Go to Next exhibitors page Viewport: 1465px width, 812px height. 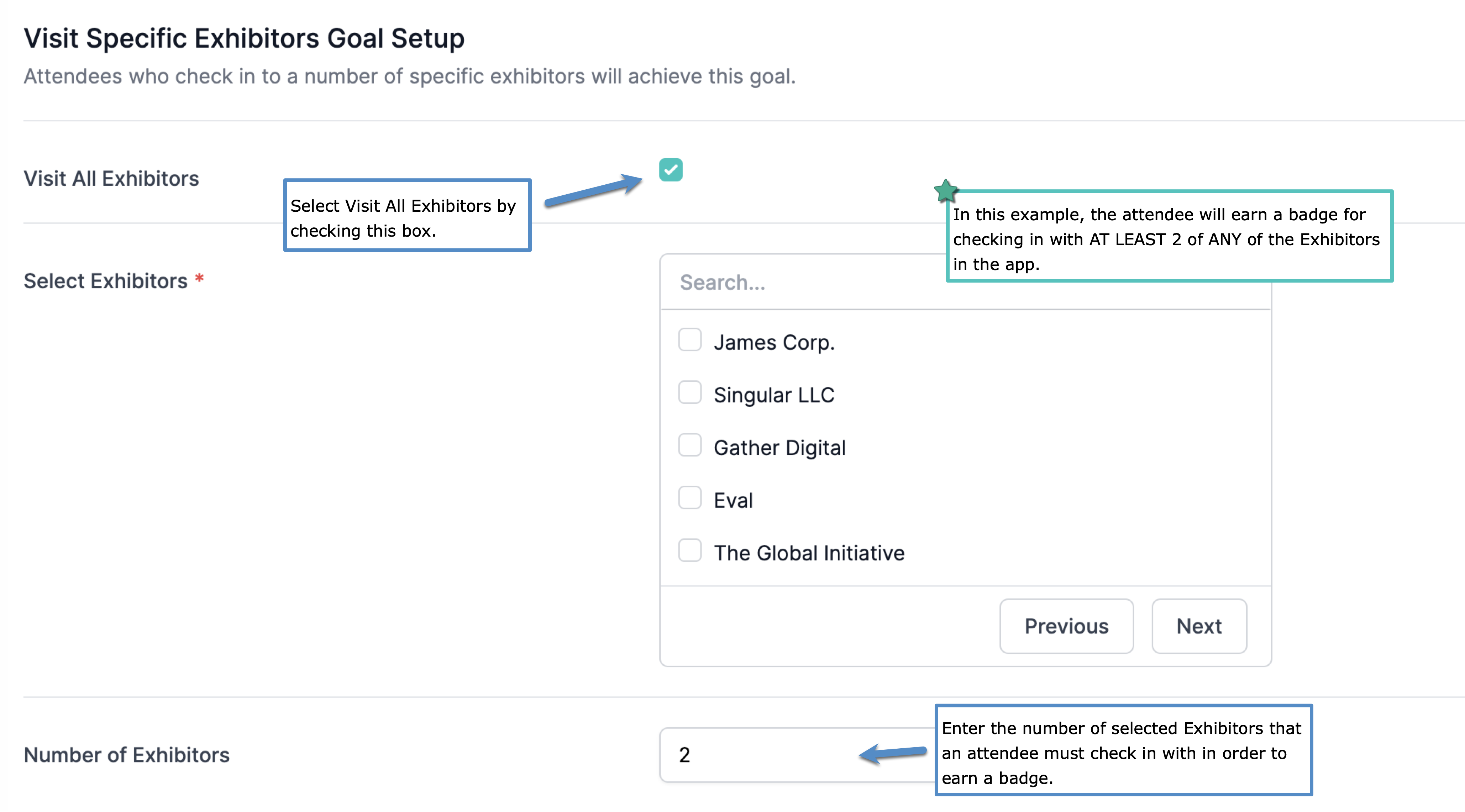1199,626
